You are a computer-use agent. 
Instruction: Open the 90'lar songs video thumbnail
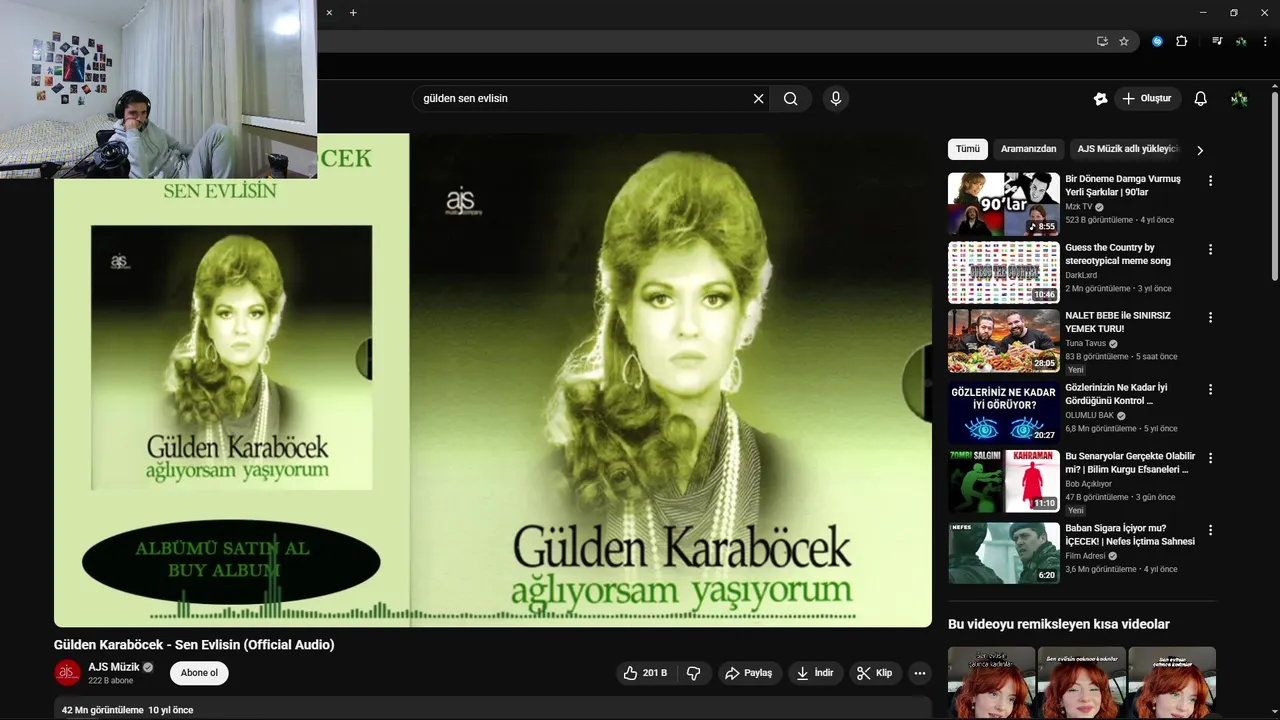point(1004,204)
